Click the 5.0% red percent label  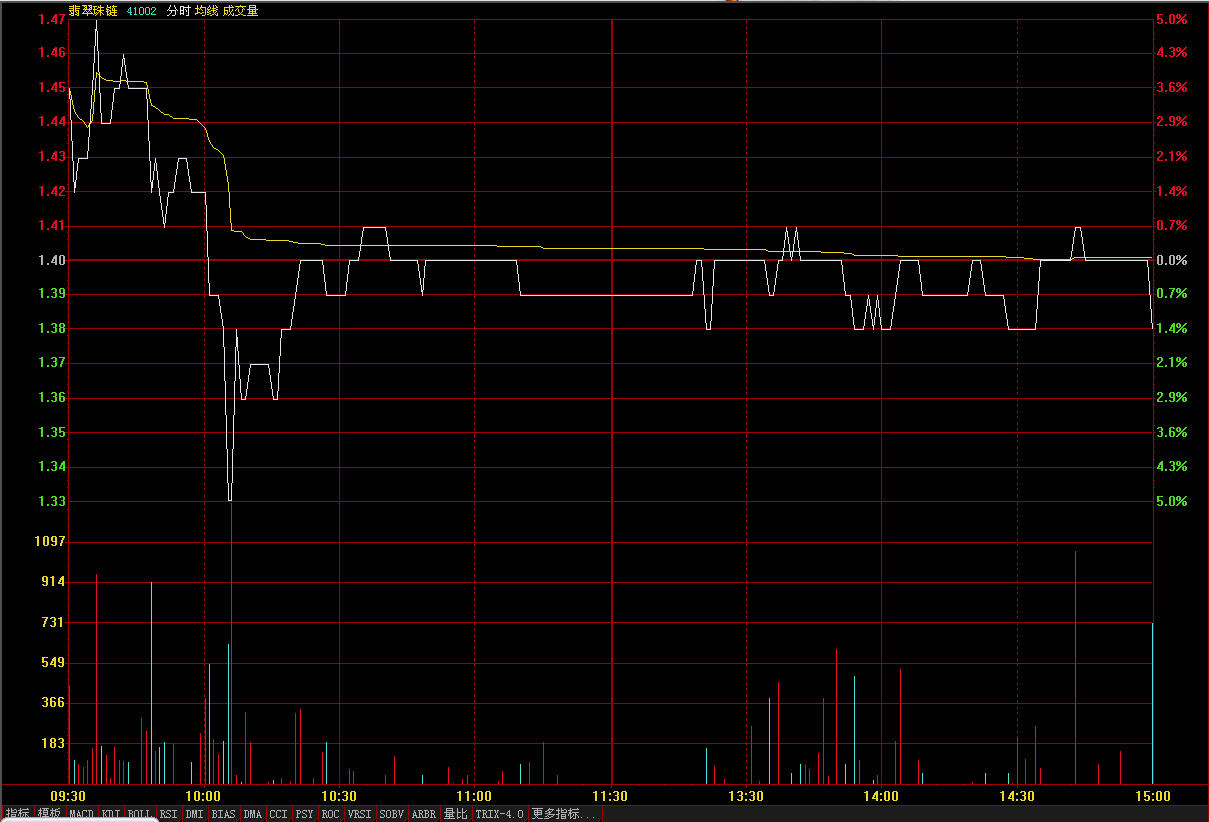[x=1171, y=19]
